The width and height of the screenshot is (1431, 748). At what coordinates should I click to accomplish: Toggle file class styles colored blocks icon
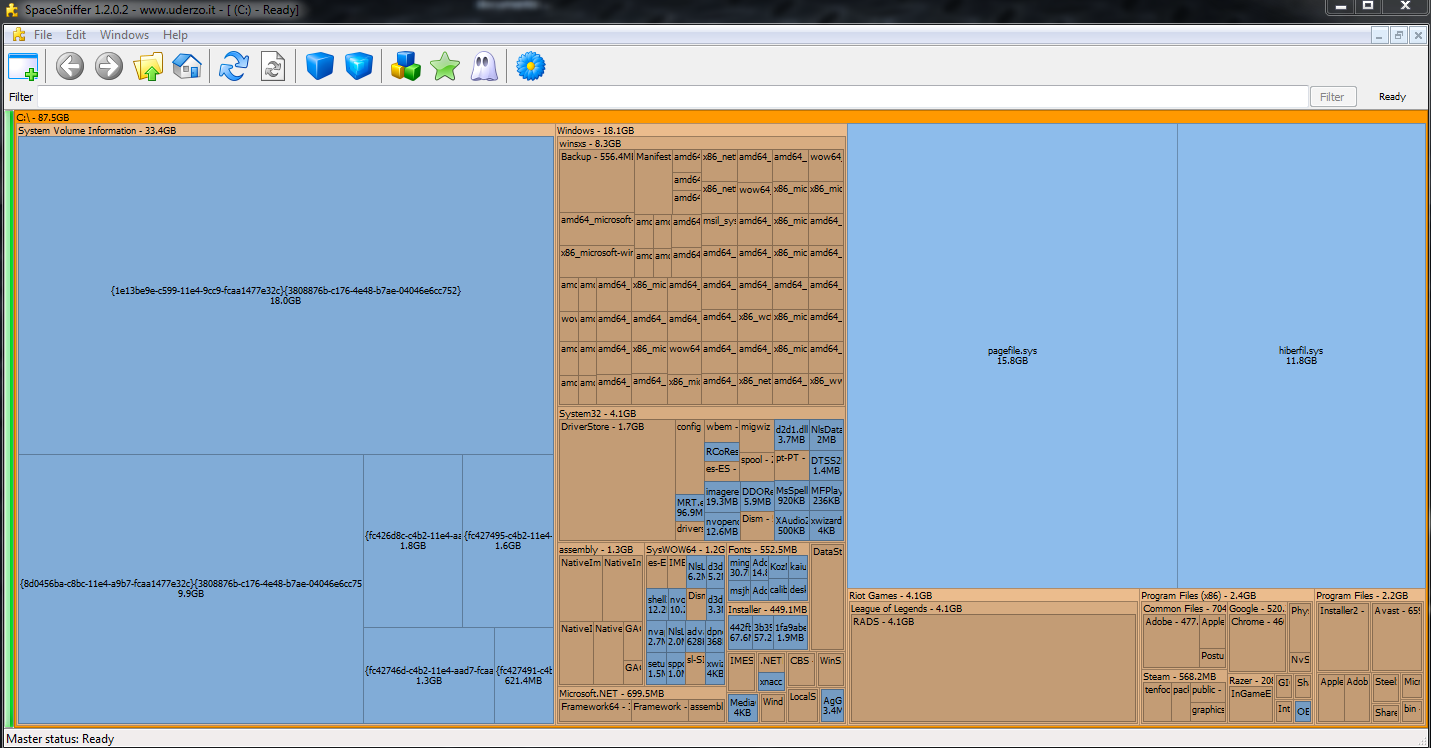[x=405, y=67]
